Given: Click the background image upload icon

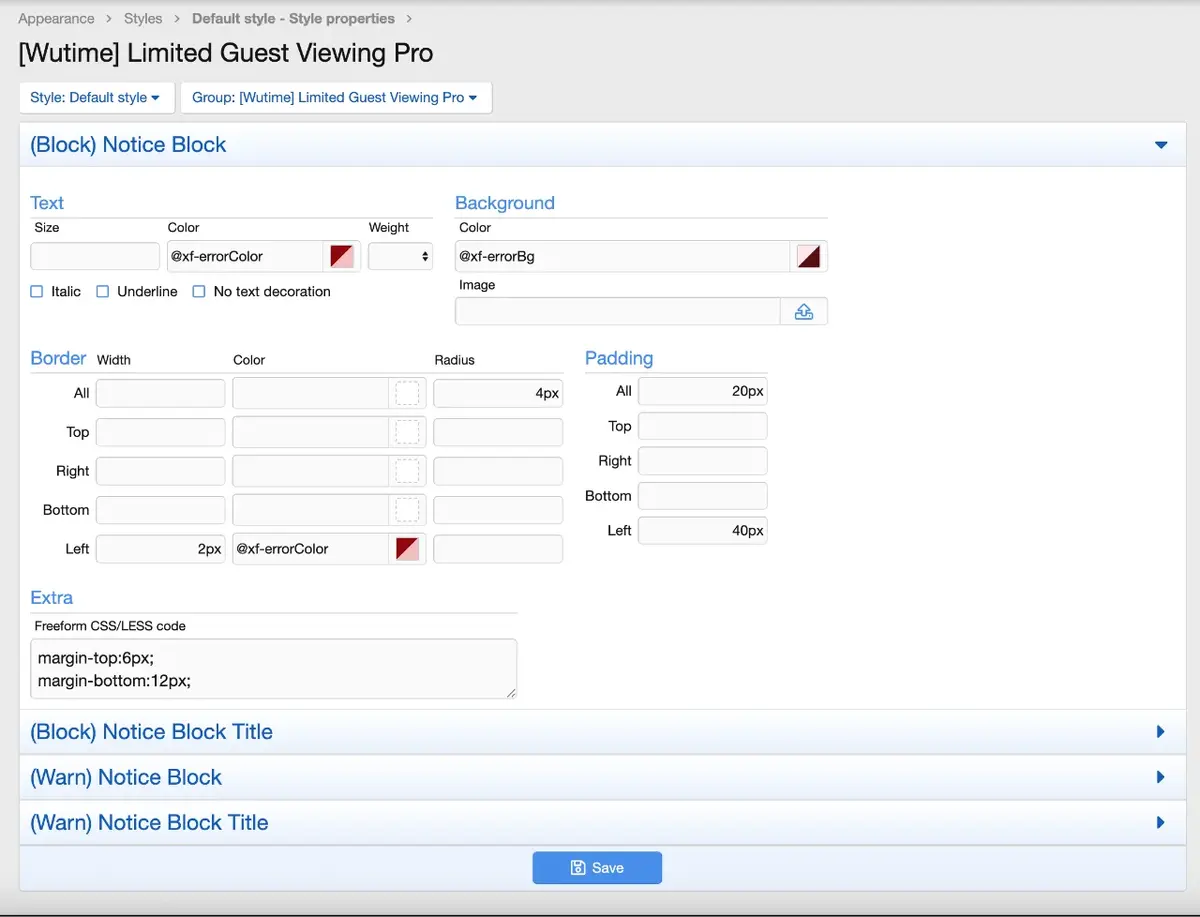Looking at the screenshot, I should (803, 312).
